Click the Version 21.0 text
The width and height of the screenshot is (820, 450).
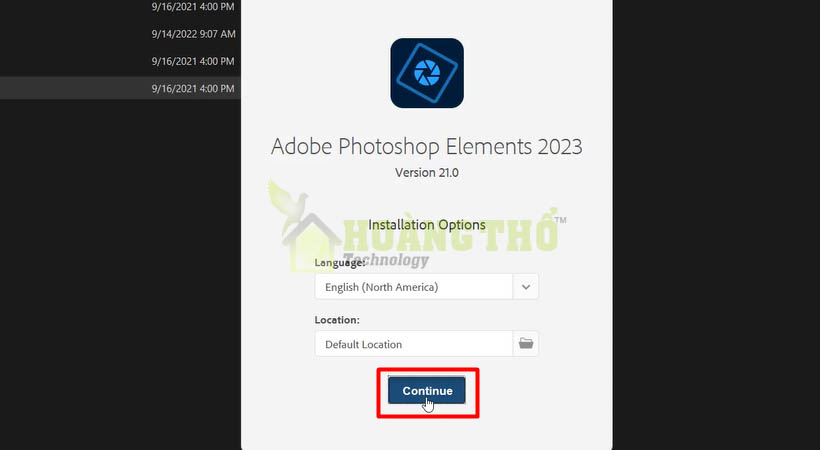pyautogui.click(x=427, y=173)
